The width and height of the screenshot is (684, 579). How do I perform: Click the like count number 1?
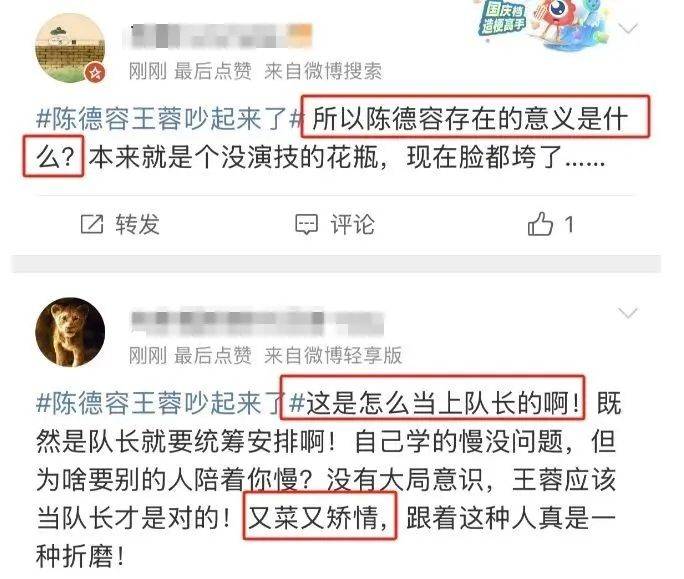click(569, 225)
